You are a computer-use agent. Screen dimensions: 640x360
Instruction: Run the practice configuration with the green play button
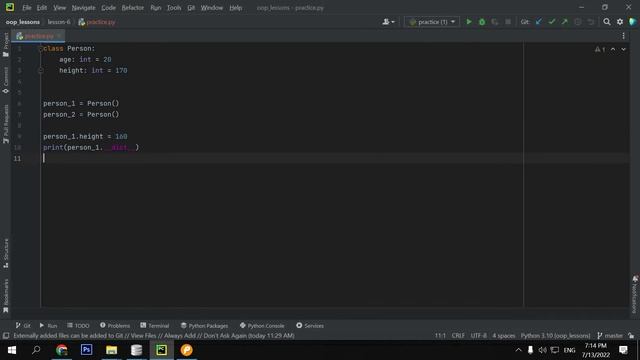point(469,22)
